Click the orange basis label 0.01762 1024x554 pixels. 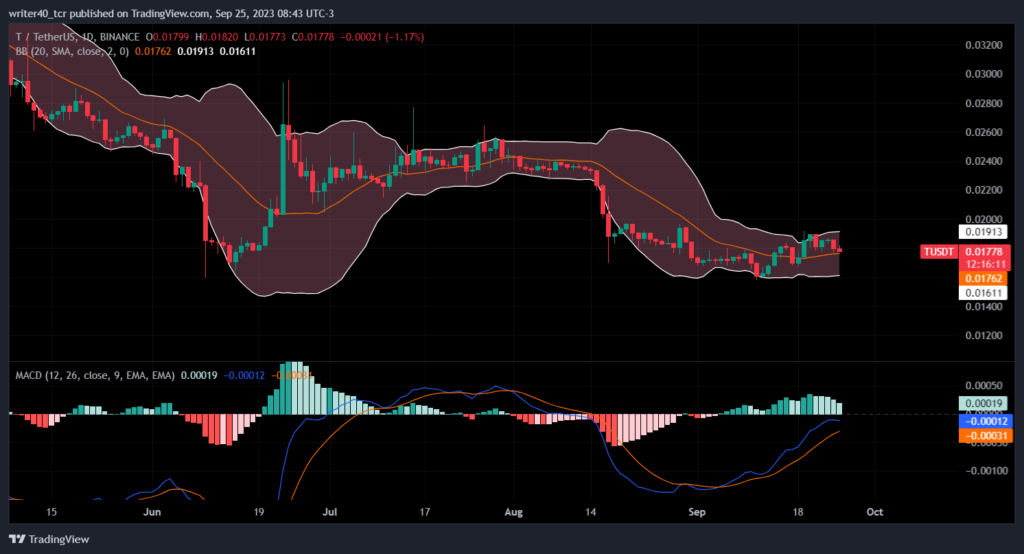click(x=983, y=279)
